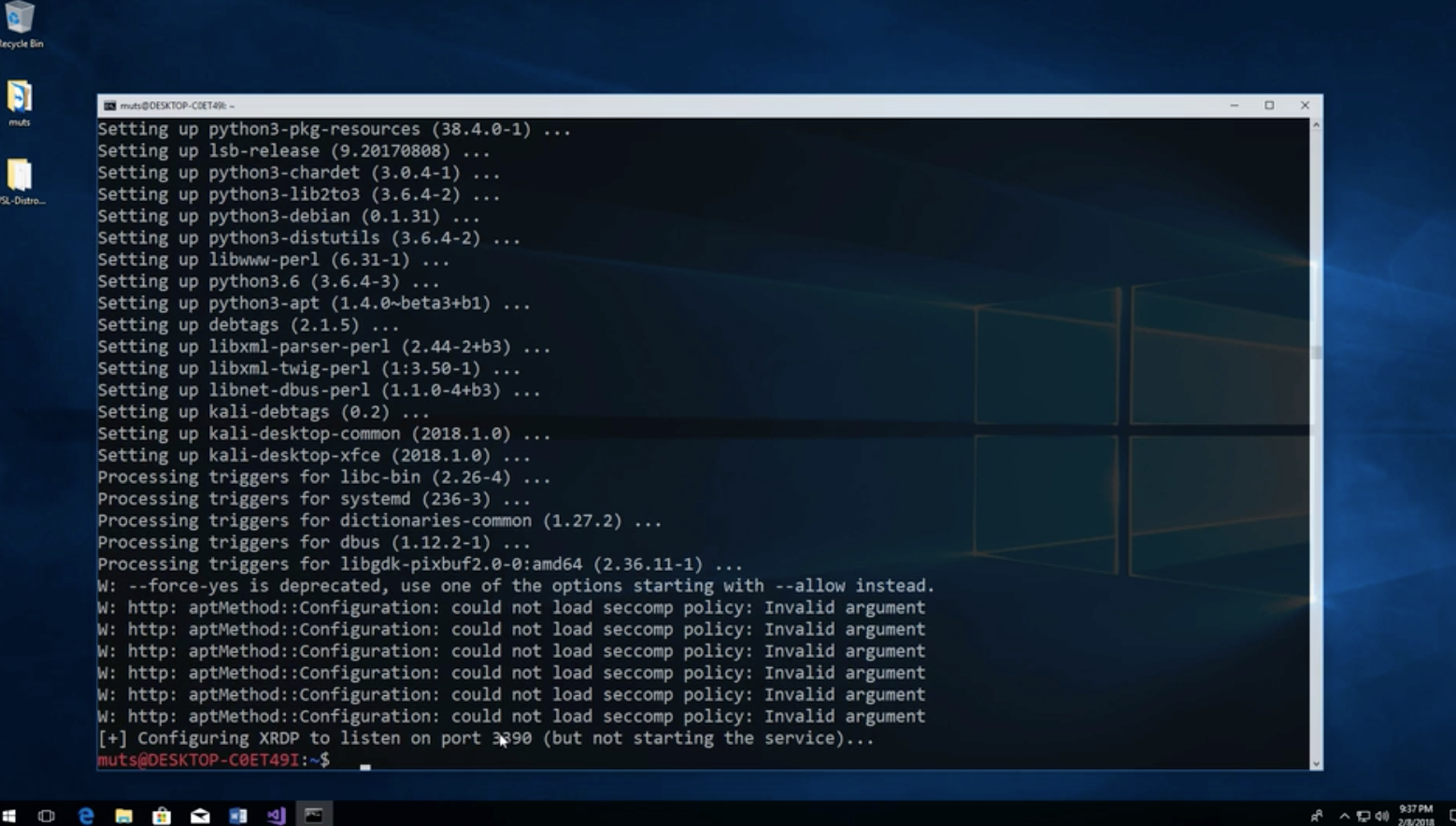
Task: Click the muts@DESKTOP-C0ET49I shell prompt
Action: 213,760
